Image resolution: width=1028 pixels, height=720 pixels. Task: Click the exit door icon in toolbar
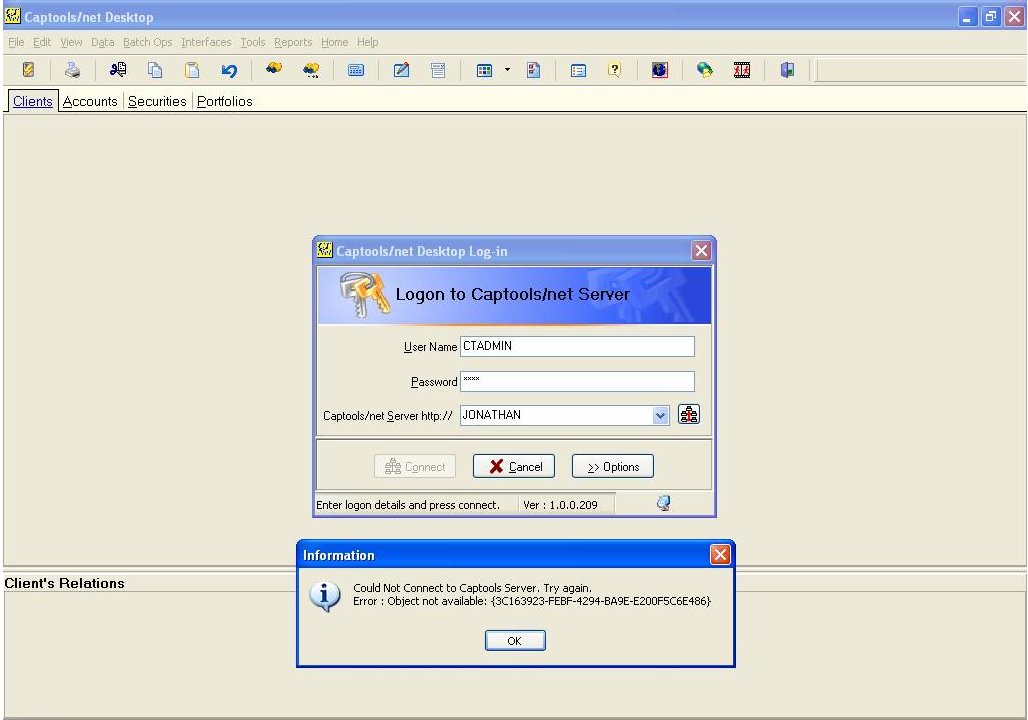tap(787, 70)
